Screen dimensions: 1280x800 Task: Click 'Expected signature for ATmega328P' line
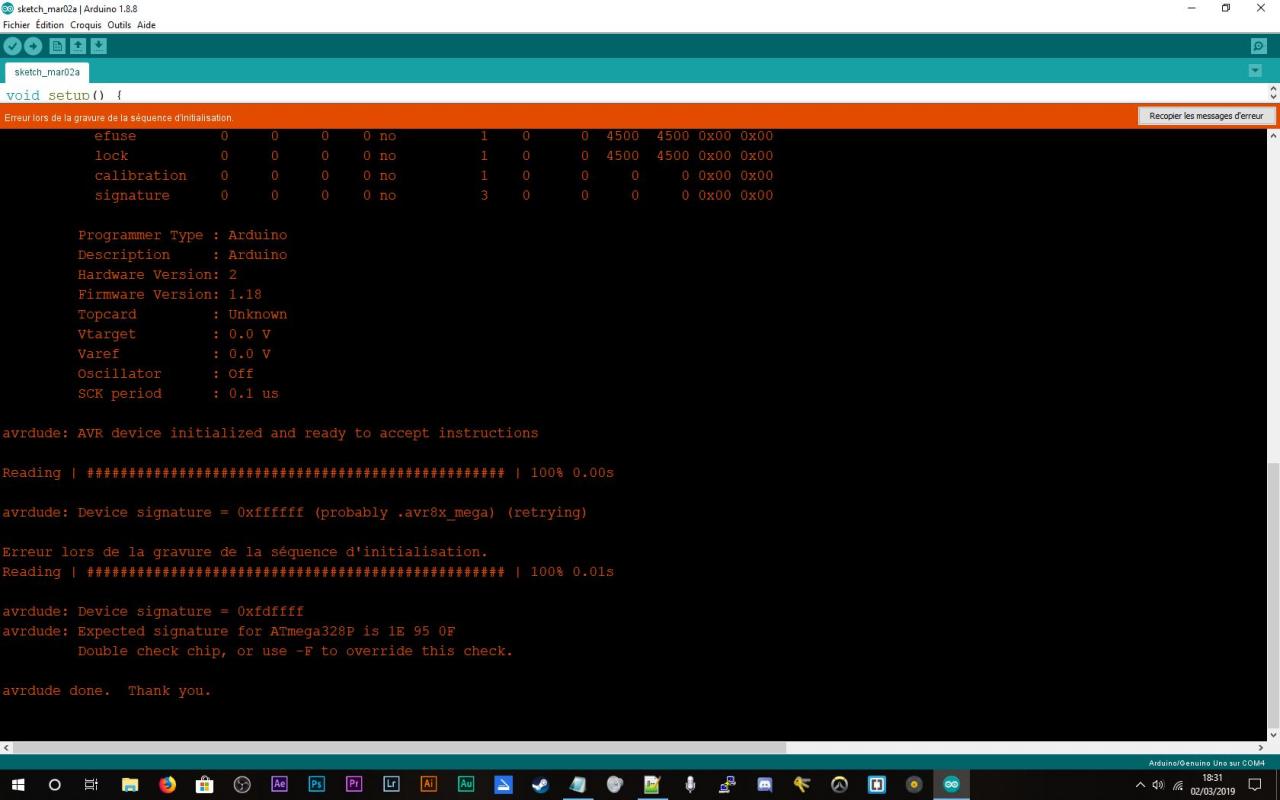[x=229, y=631]
